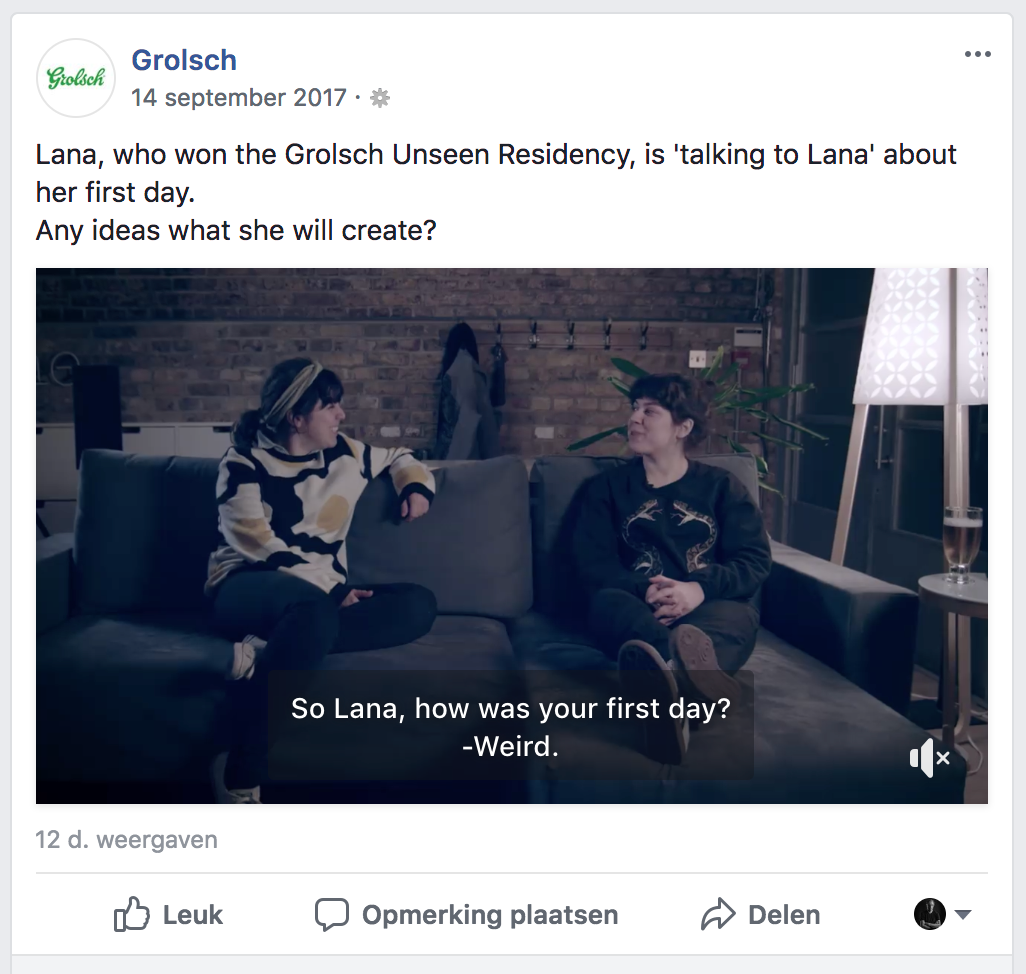Open the Grolsch page name link
The width and height of the screenshot is (1026, 974).
[x=184, y=60]
